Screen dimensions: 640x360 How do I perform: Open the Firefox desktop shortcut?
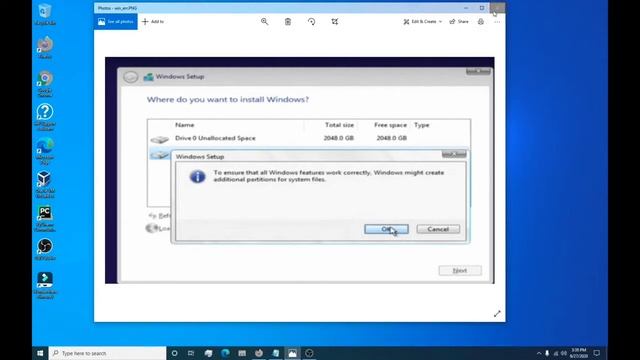click(x=45, y=48)
